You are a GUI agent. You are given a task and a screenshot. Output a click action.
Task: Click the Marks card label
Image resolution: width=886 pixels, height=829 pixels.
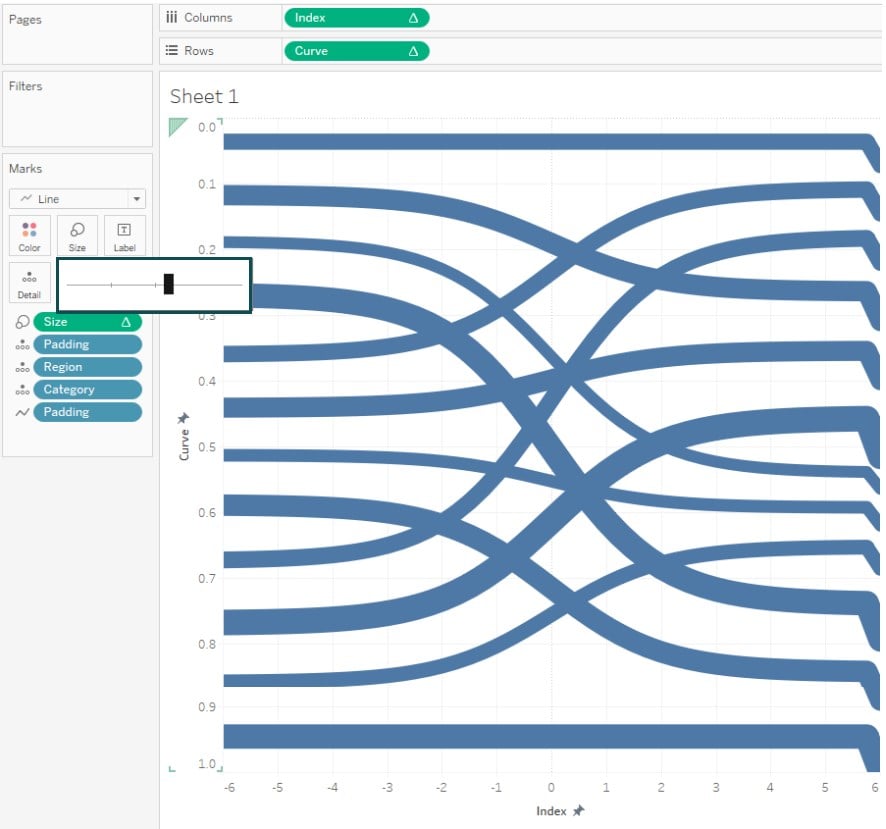25,169
